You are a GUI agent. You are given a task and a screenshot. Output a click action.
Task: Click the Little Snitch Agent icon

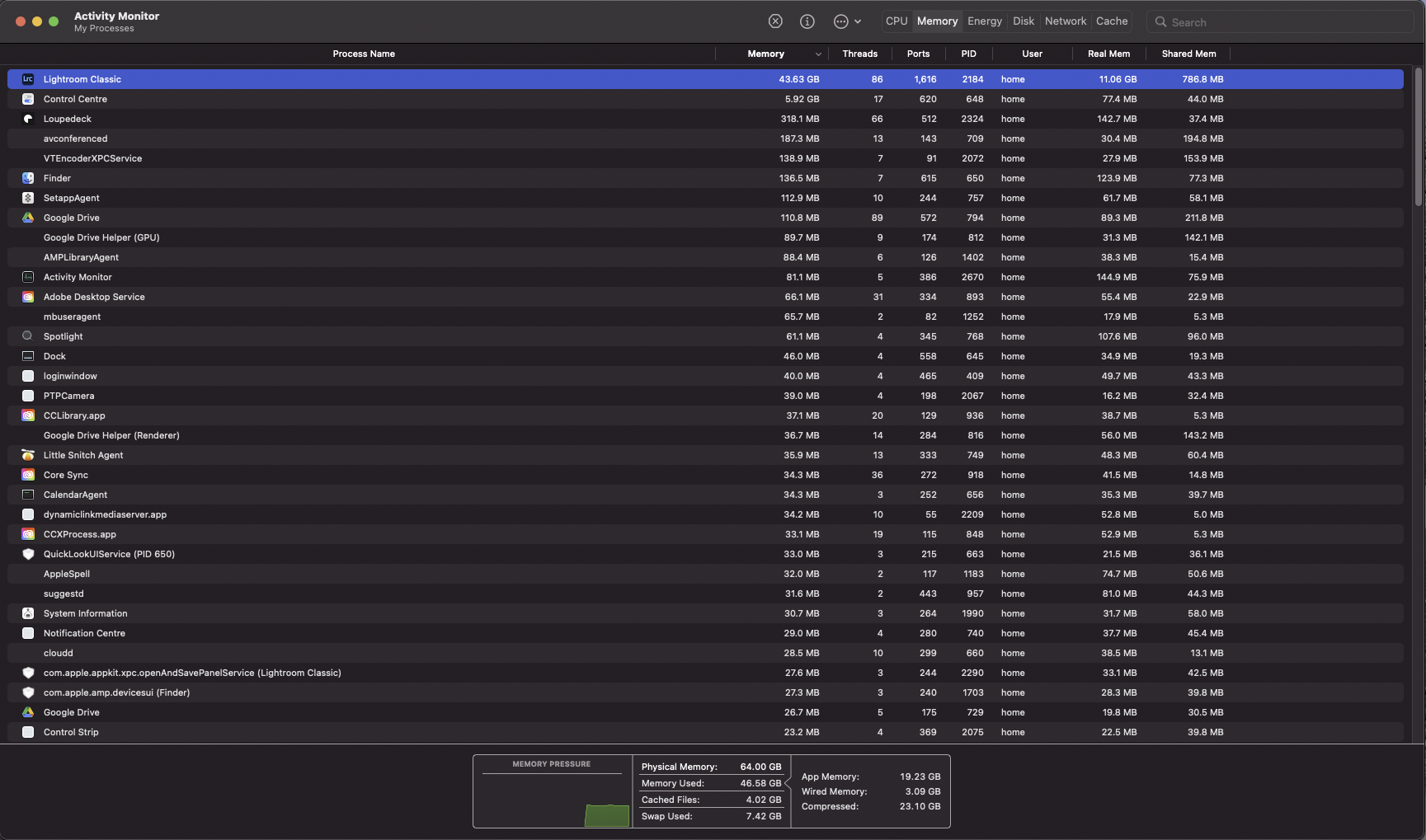coord(28,455)
